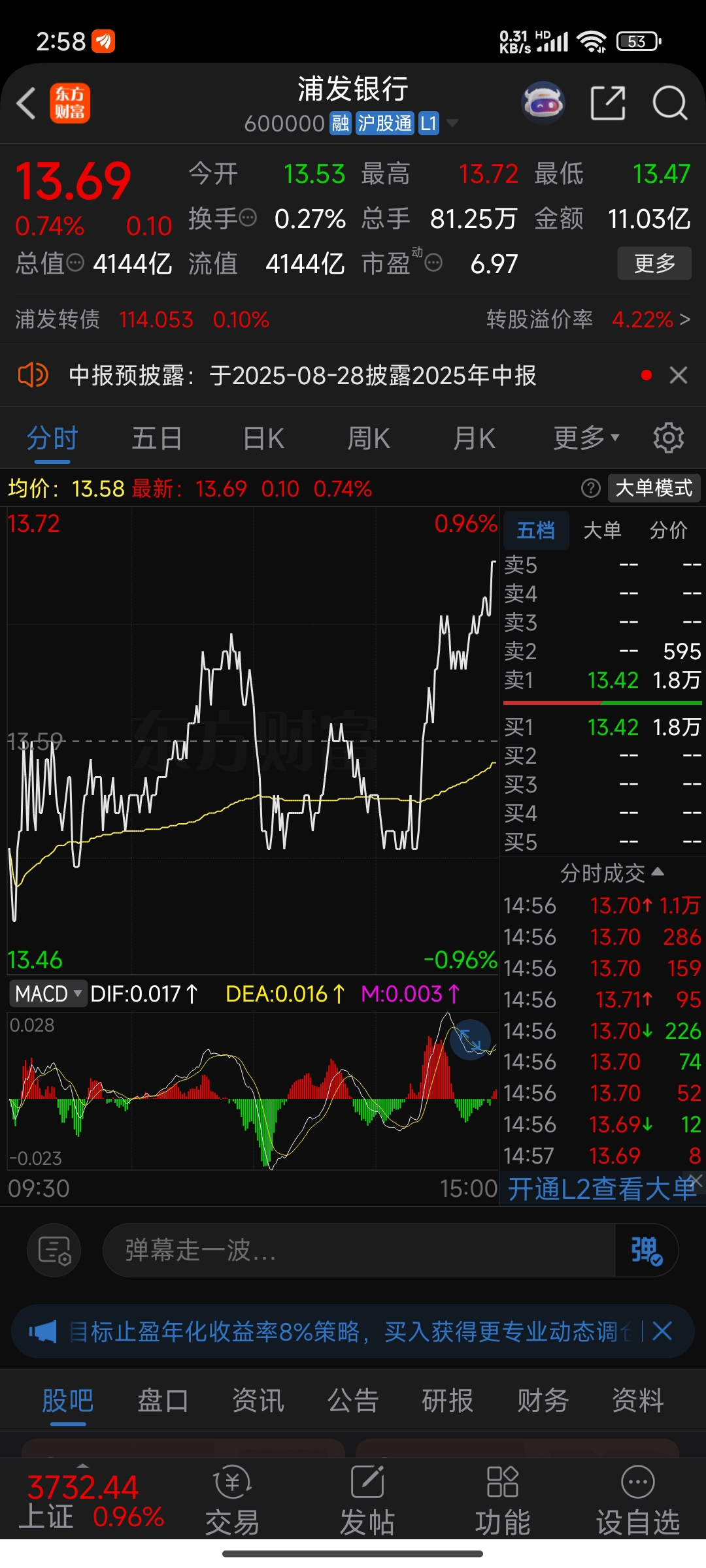
Task: Tap the 13.71 95 trade row
Action: point(602,1000)
